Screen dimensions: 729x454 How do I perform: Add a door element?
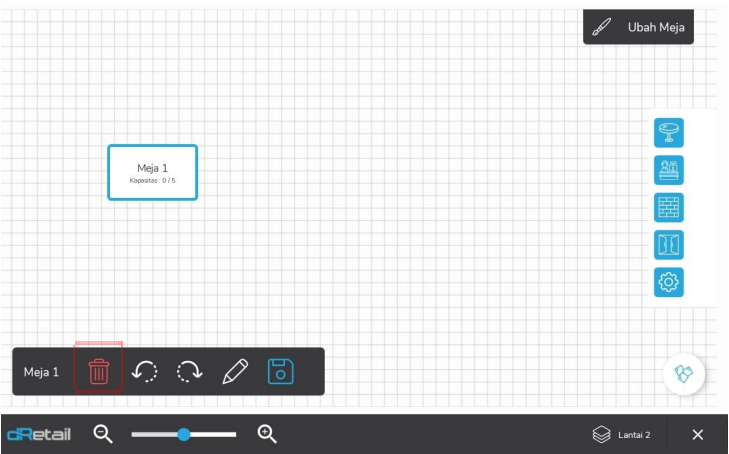click(668, 245)
